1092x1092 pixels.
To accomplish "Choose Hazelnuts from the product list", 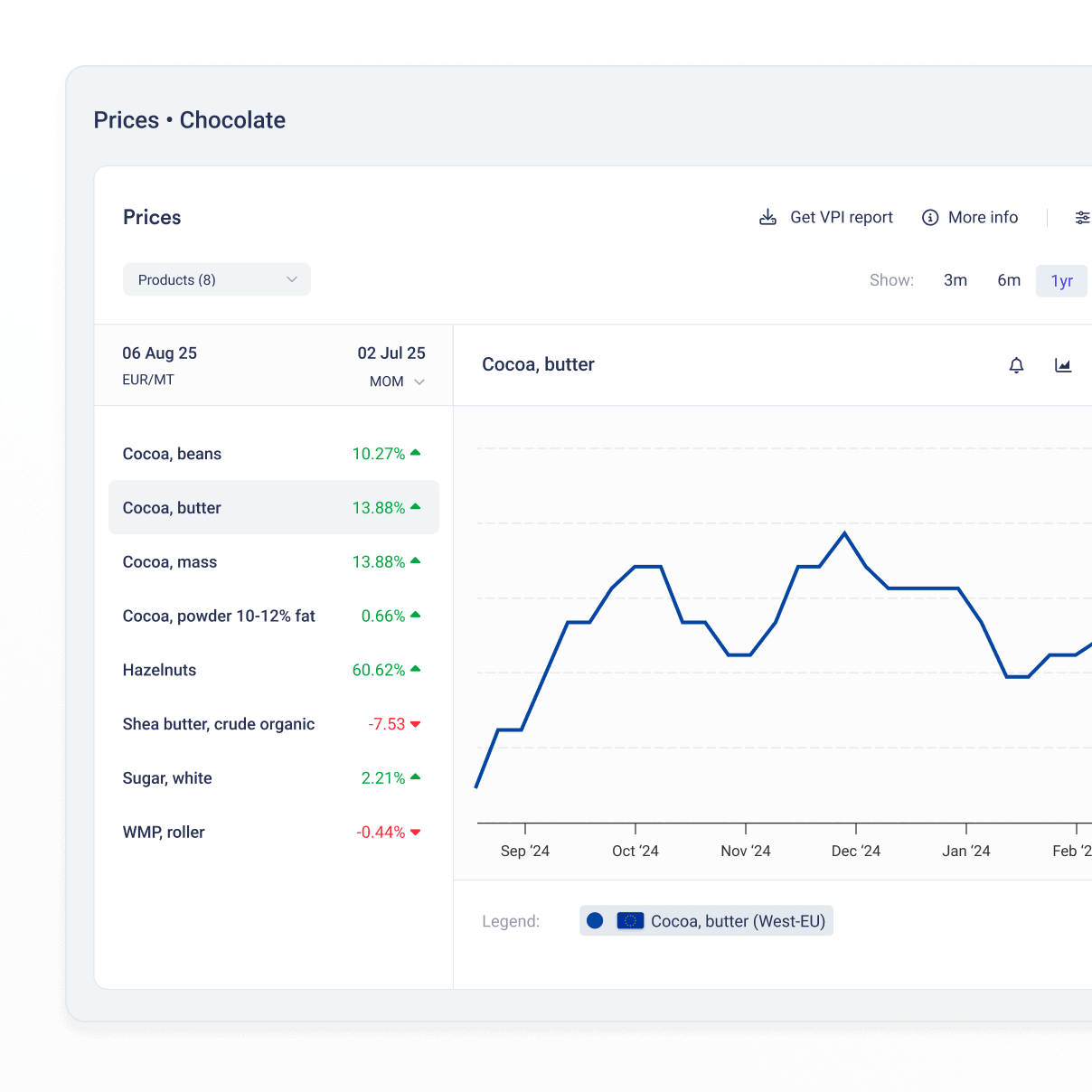I will pos(273,670).
